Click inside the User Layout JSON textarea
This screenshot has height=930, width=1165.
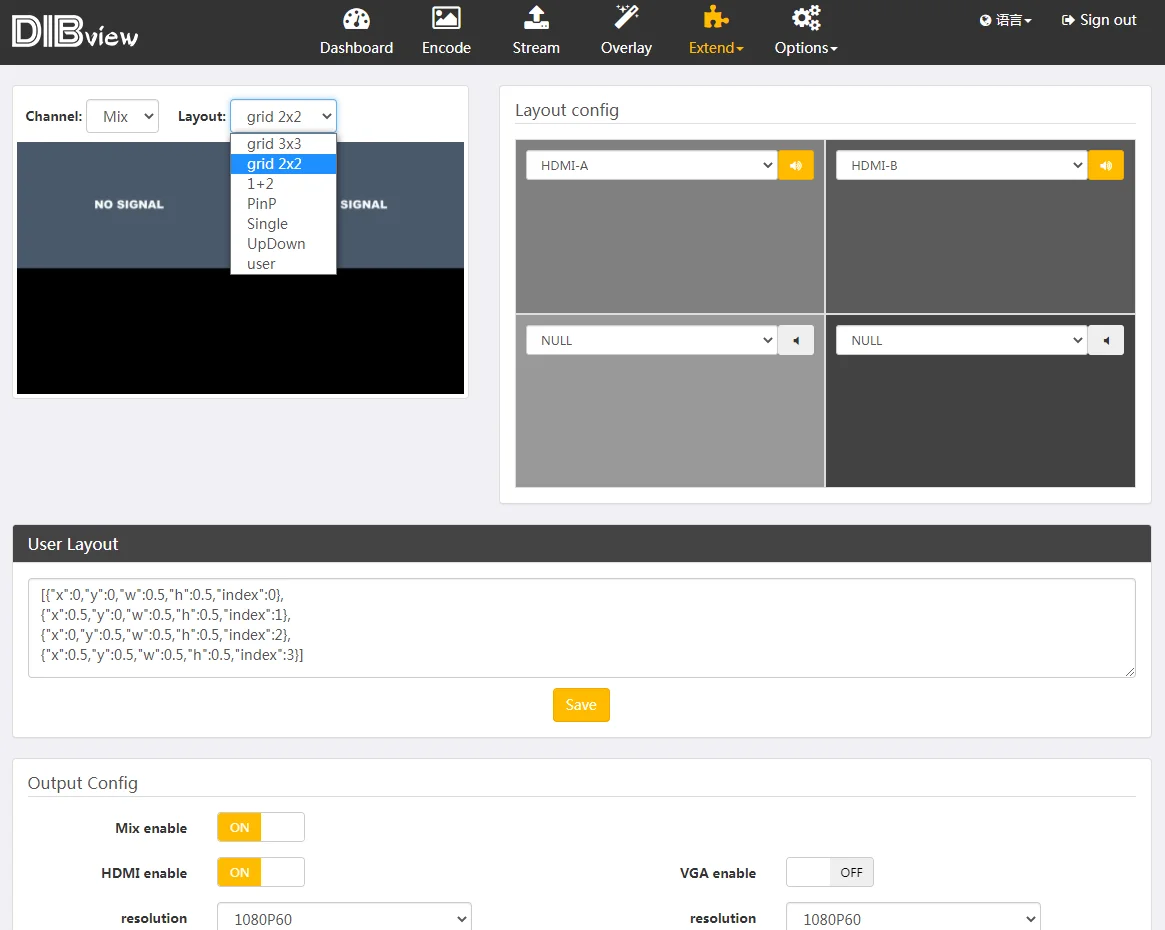point(582,628)
